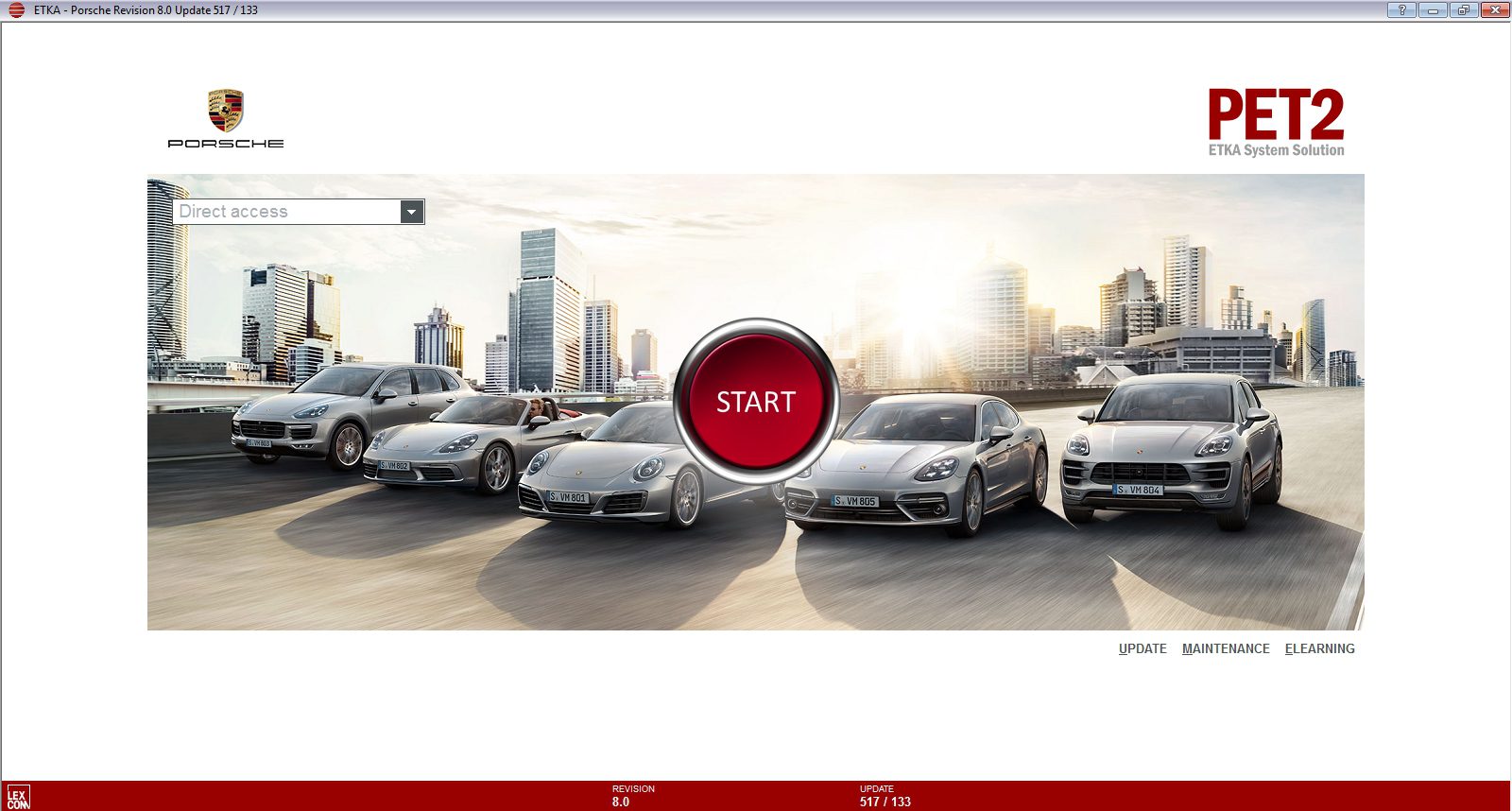This screenshot has height=811, width=1512.
Task: Open the ELEARNING link
Action: pos(1319,648)
